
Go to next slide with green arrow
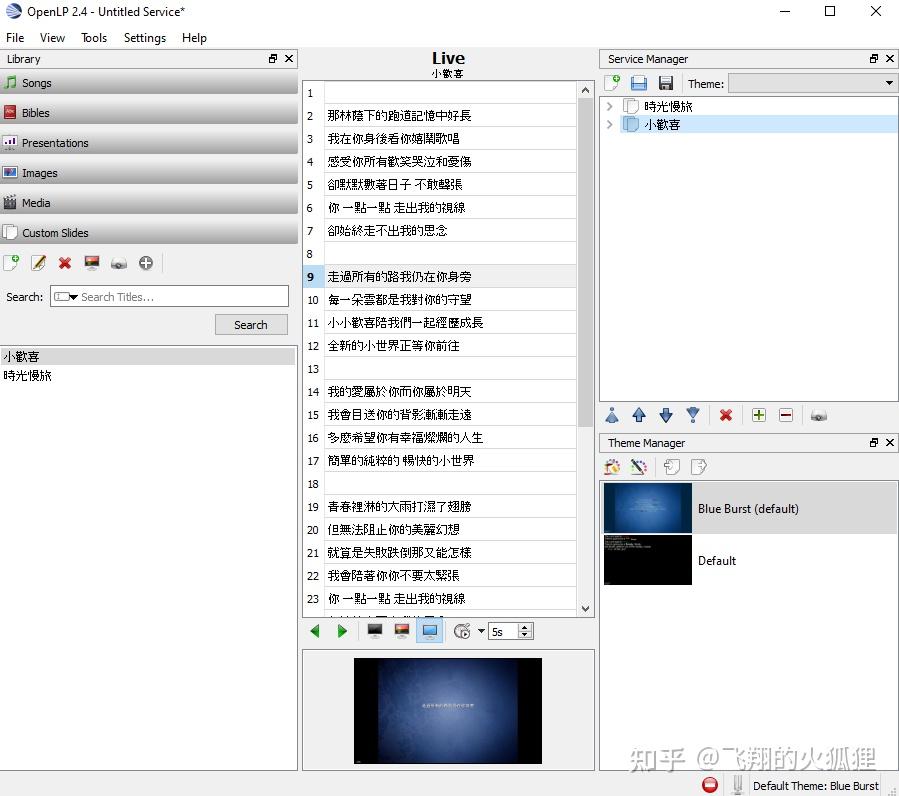[341, 631]
